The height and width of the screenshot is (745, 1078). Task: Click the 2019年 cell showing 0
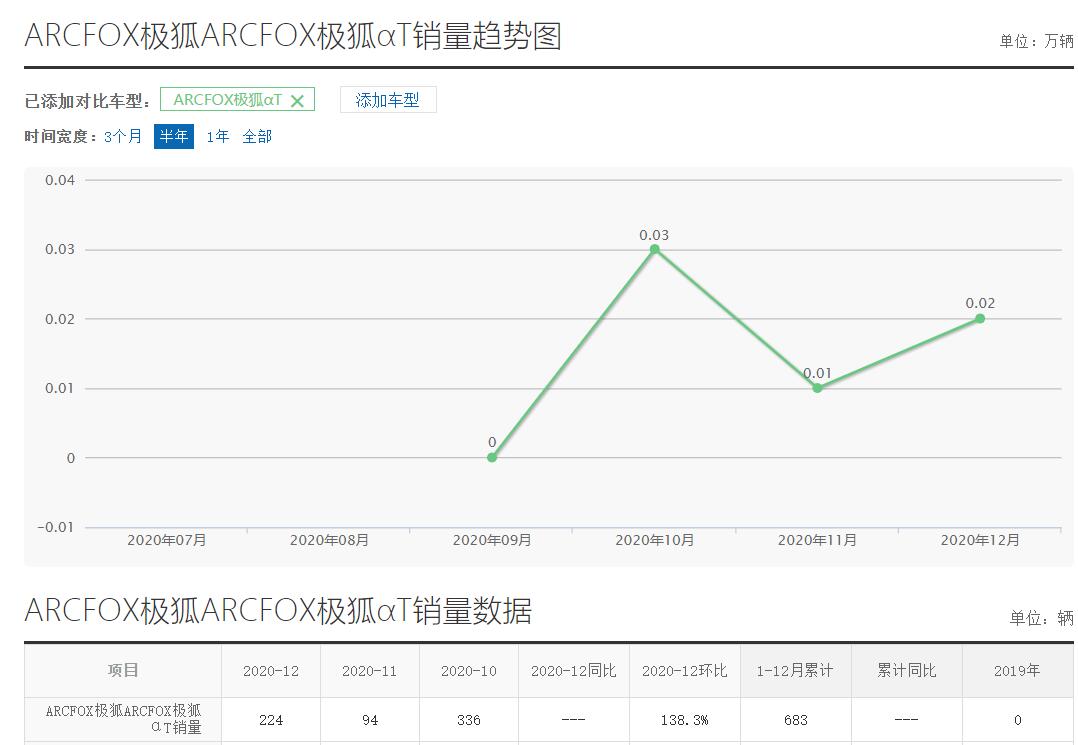coord(1018,720)
